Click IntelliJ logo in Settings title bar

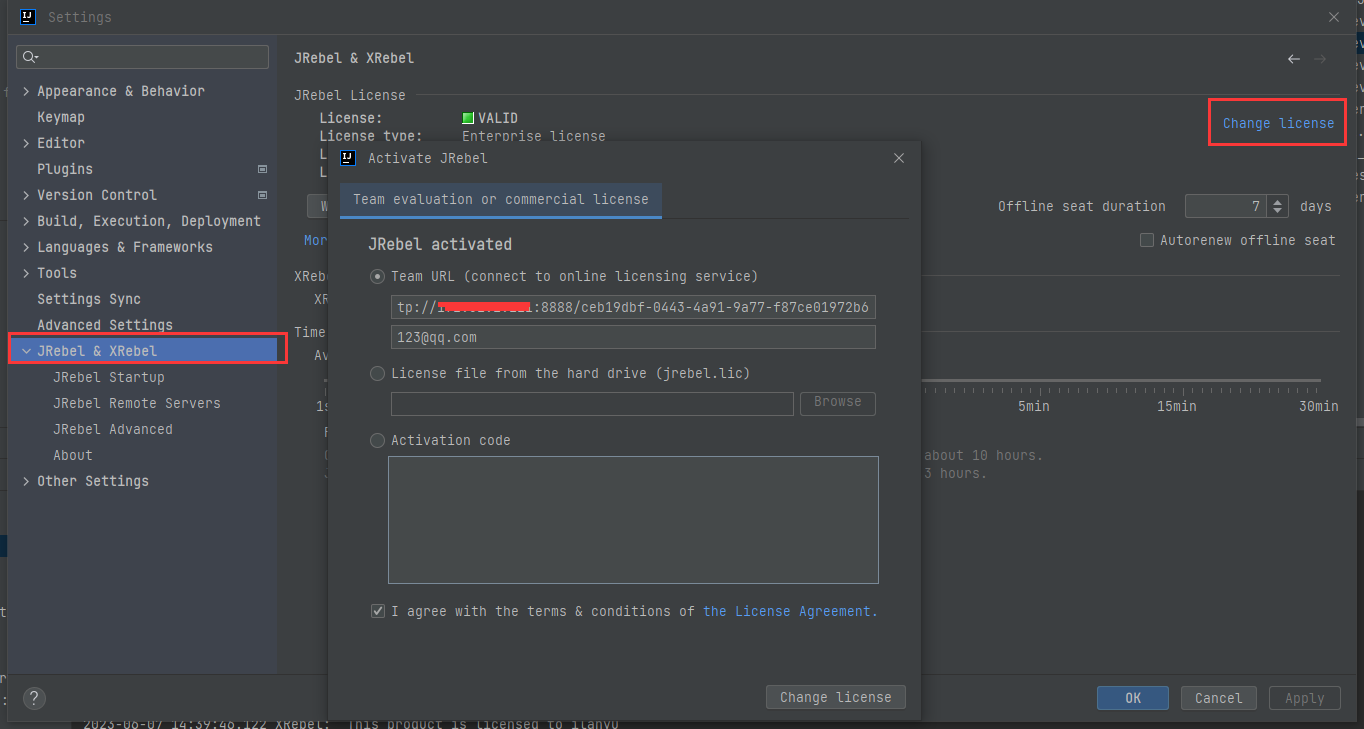click(28, 17)
